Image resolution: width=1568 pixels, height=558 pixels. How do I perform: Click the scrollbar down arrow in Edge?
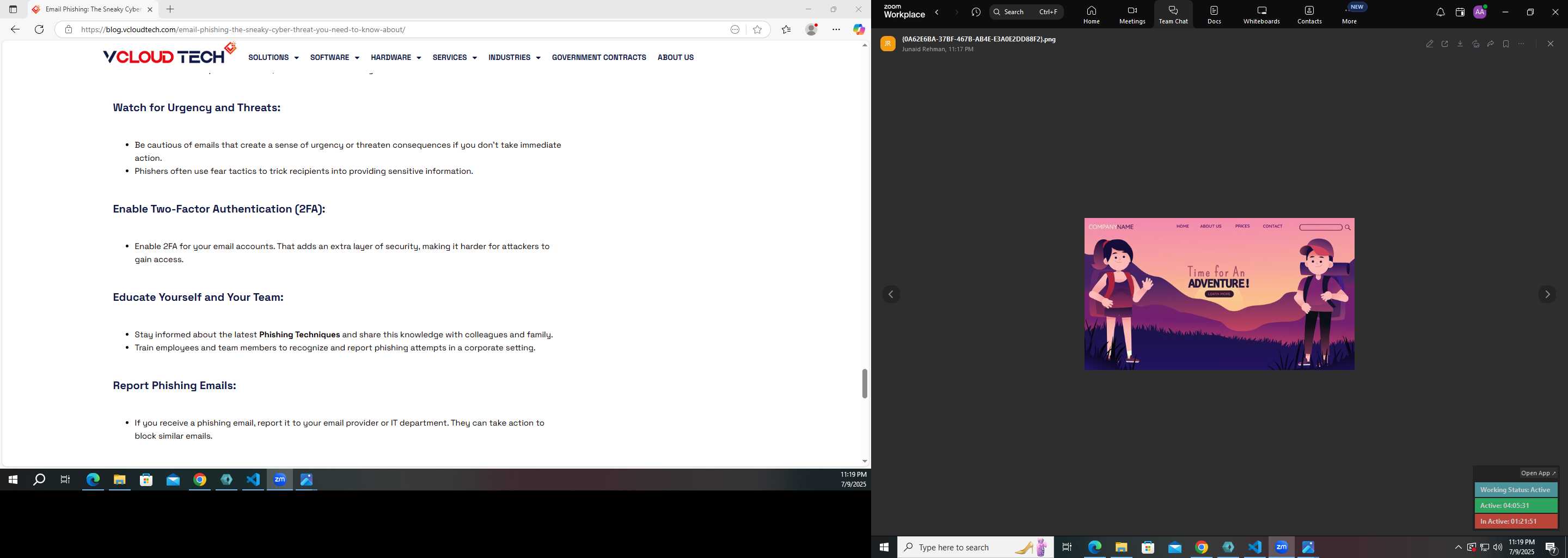pyautogui.click(x=865, y=461)
